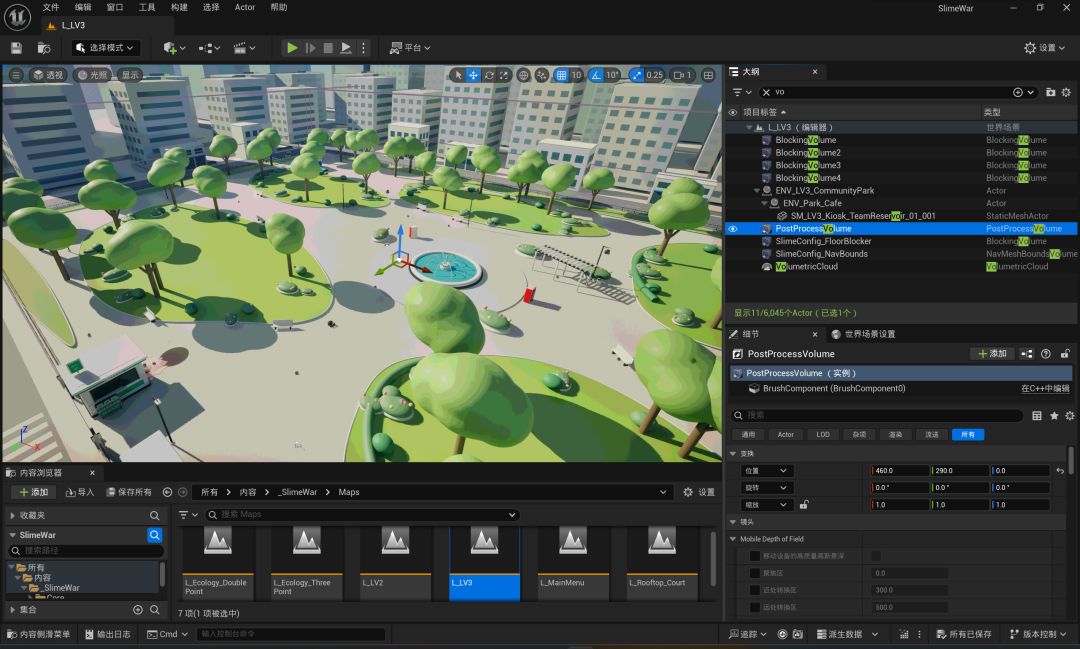The width and height of the screenshot is (1080, 649).
Task: Open the 平台 platforms dropdown
Action: 410,48
